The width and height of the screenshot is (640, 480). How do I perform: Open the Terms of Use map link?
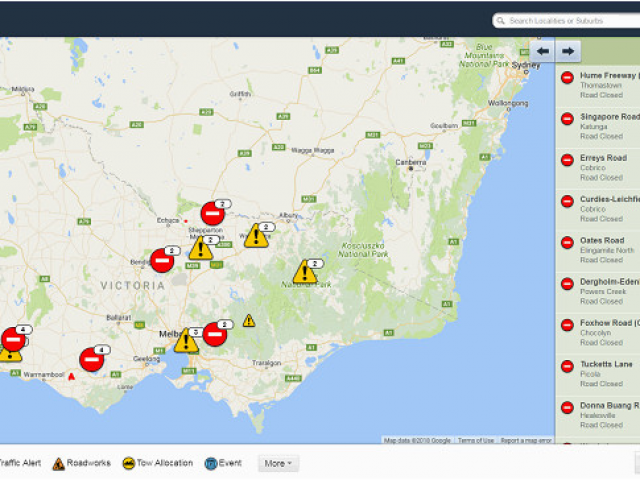click(x=476, y=440)
